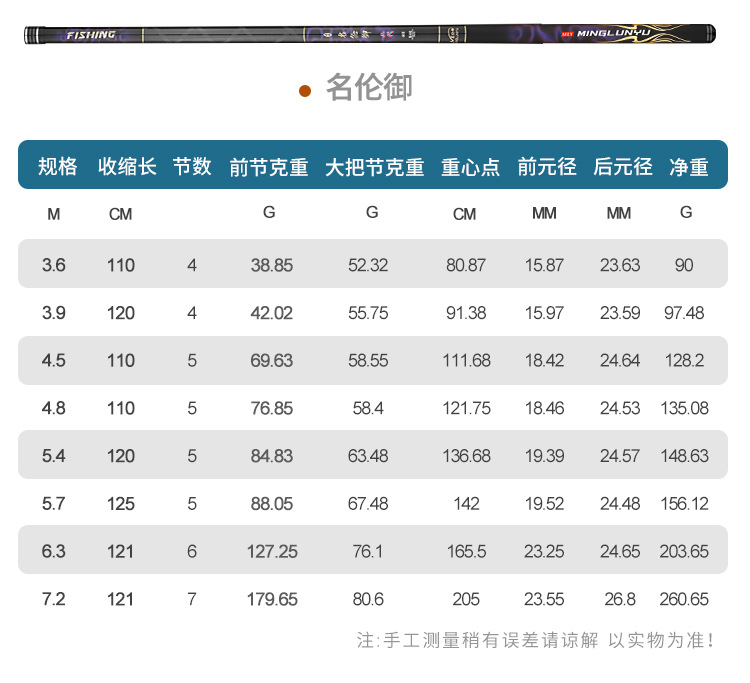Click the 91.38 center of gravity value
Image resolution: width=750 pixels, height=683 pixels.
click(466, 313)
